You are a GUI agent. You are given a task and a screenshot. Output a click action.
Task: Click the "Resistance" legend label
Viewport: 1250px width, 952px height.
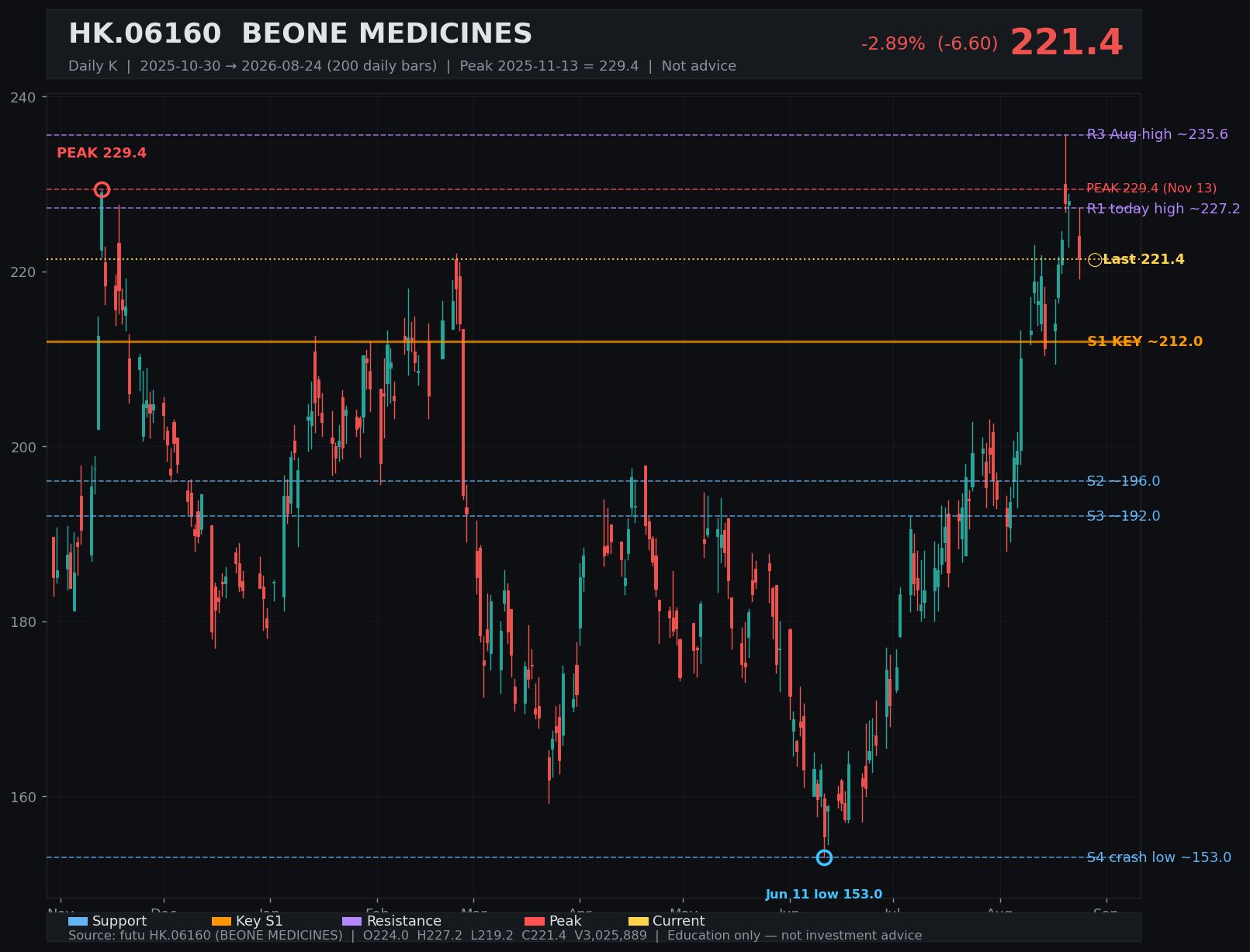(404, 922)
